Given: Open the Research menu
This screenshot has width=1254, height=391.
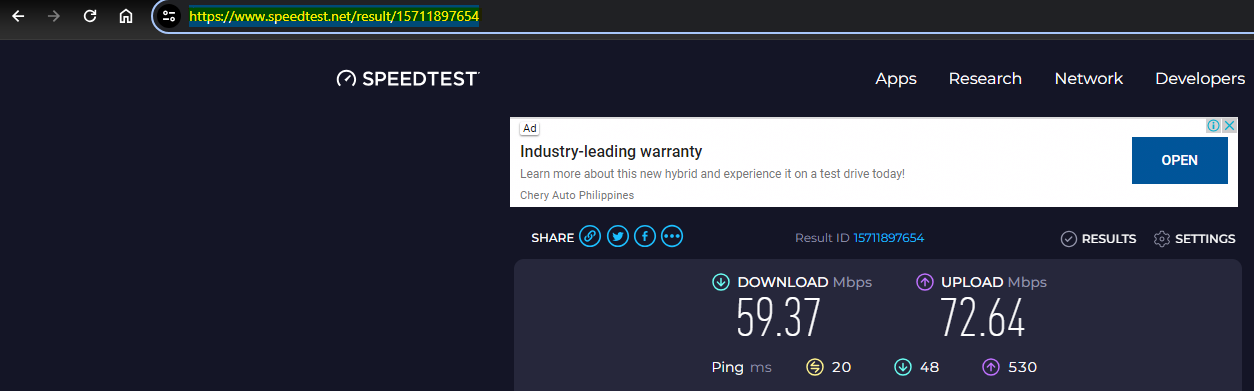Looking at the screenshot, I should click(985, 79).
